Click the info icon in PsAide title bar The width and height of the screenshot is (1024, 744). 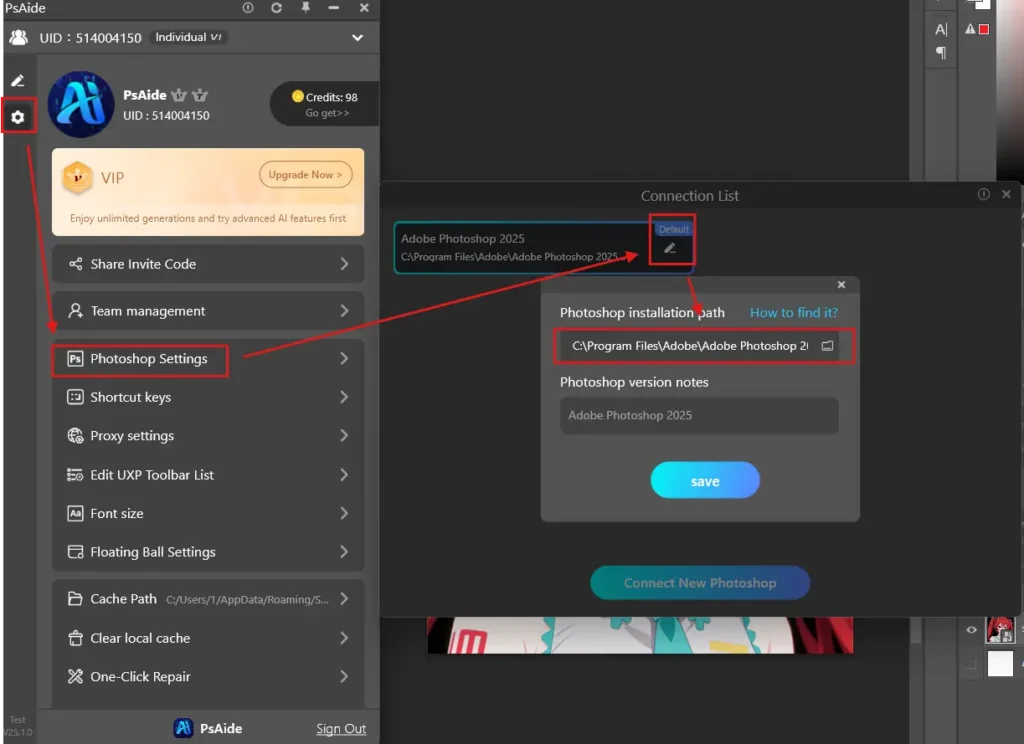coord(248,8)
